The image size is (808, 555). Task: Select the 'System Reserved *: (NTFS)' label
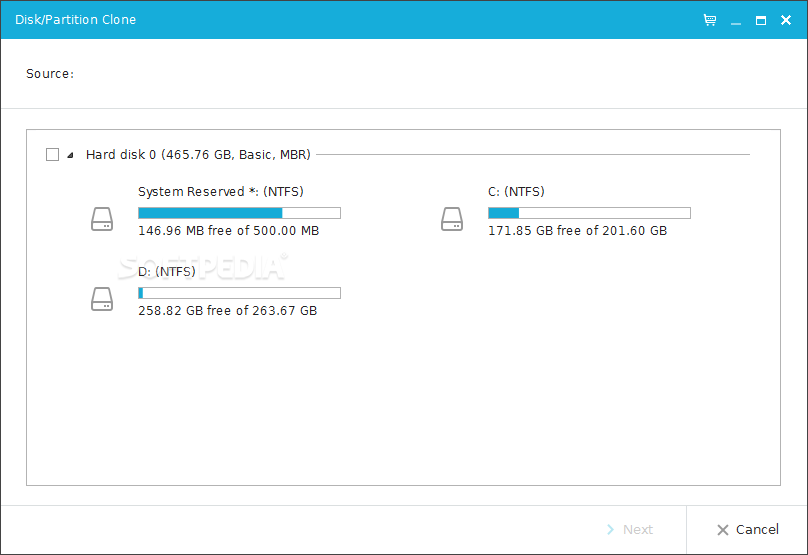coord(221,192)
